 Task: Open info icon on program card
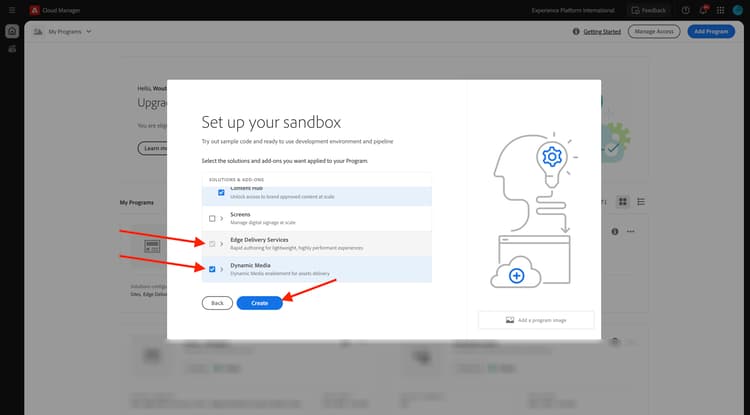pos(615,231)
